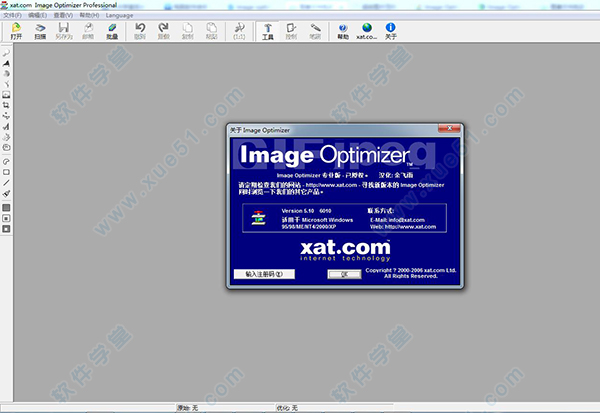This screenshot has height=413, width=600.
Task: Select the magnifier tool in left sidebar
Action: (6, 53)
